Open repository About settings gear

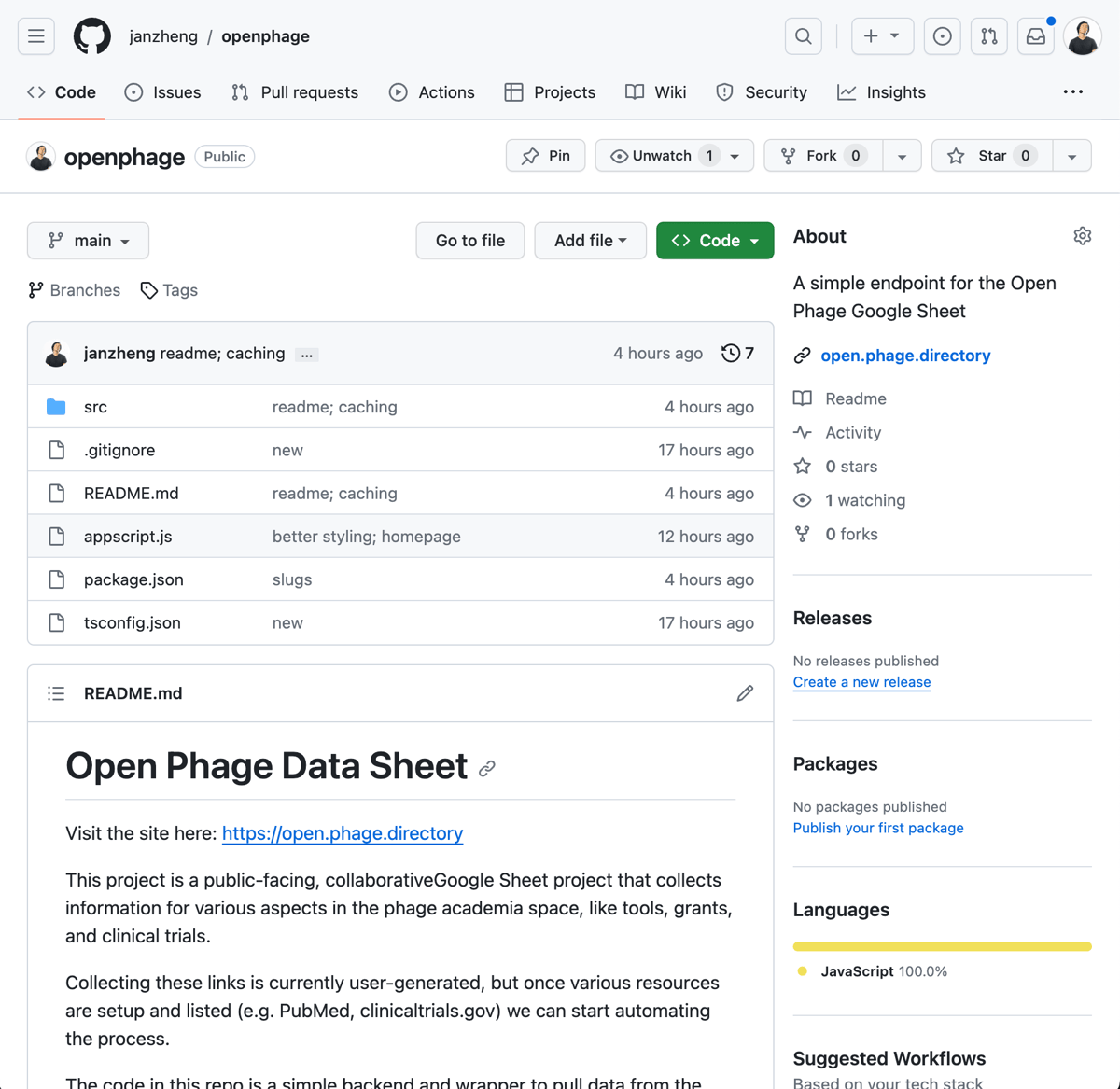coord(1083,236)
